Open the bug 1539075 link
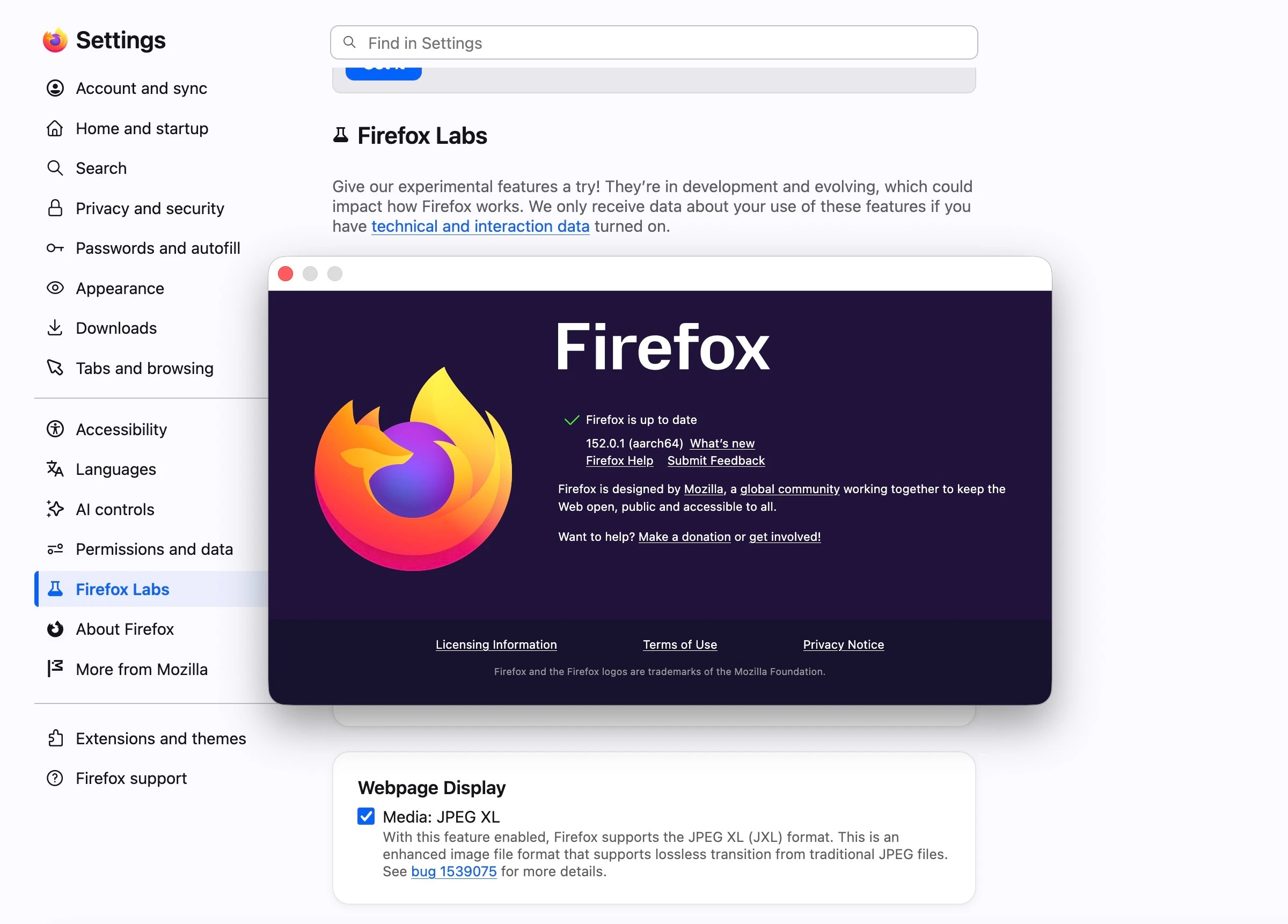The image size is (1288, 924). coord(454,871)
